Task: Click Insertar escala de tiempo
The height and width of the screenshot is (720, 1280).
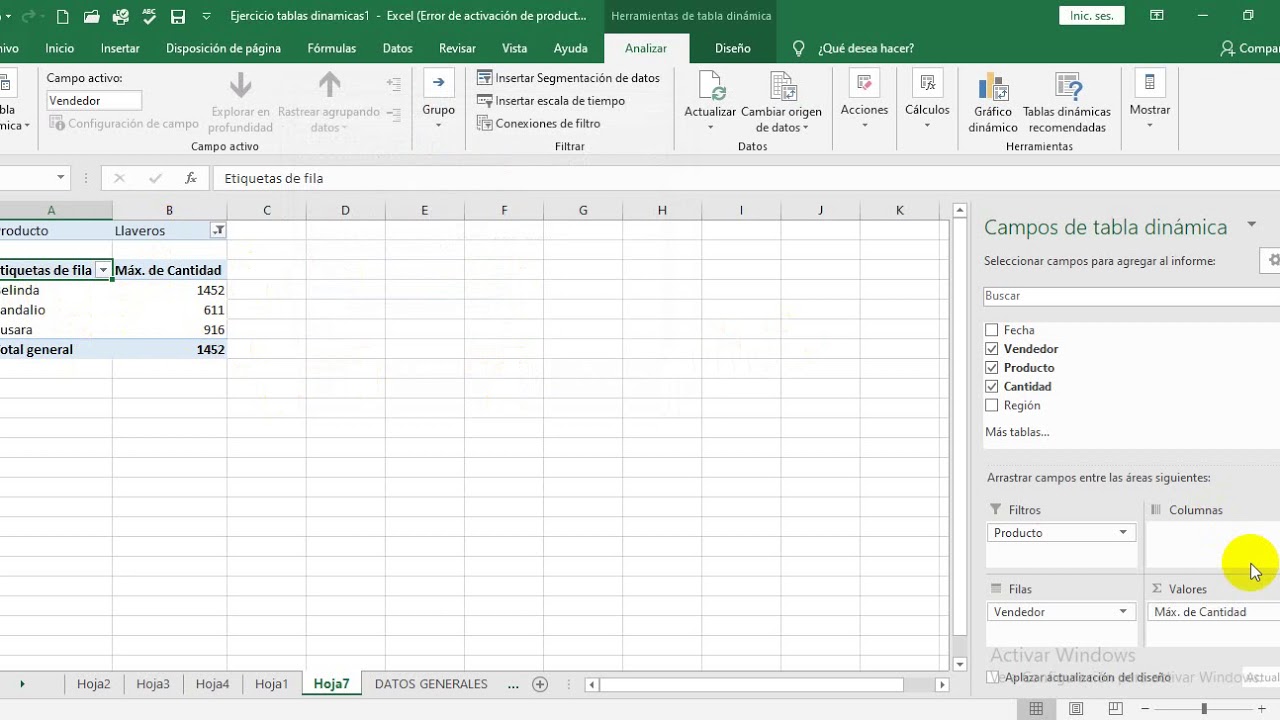Action: click(551, 101)
